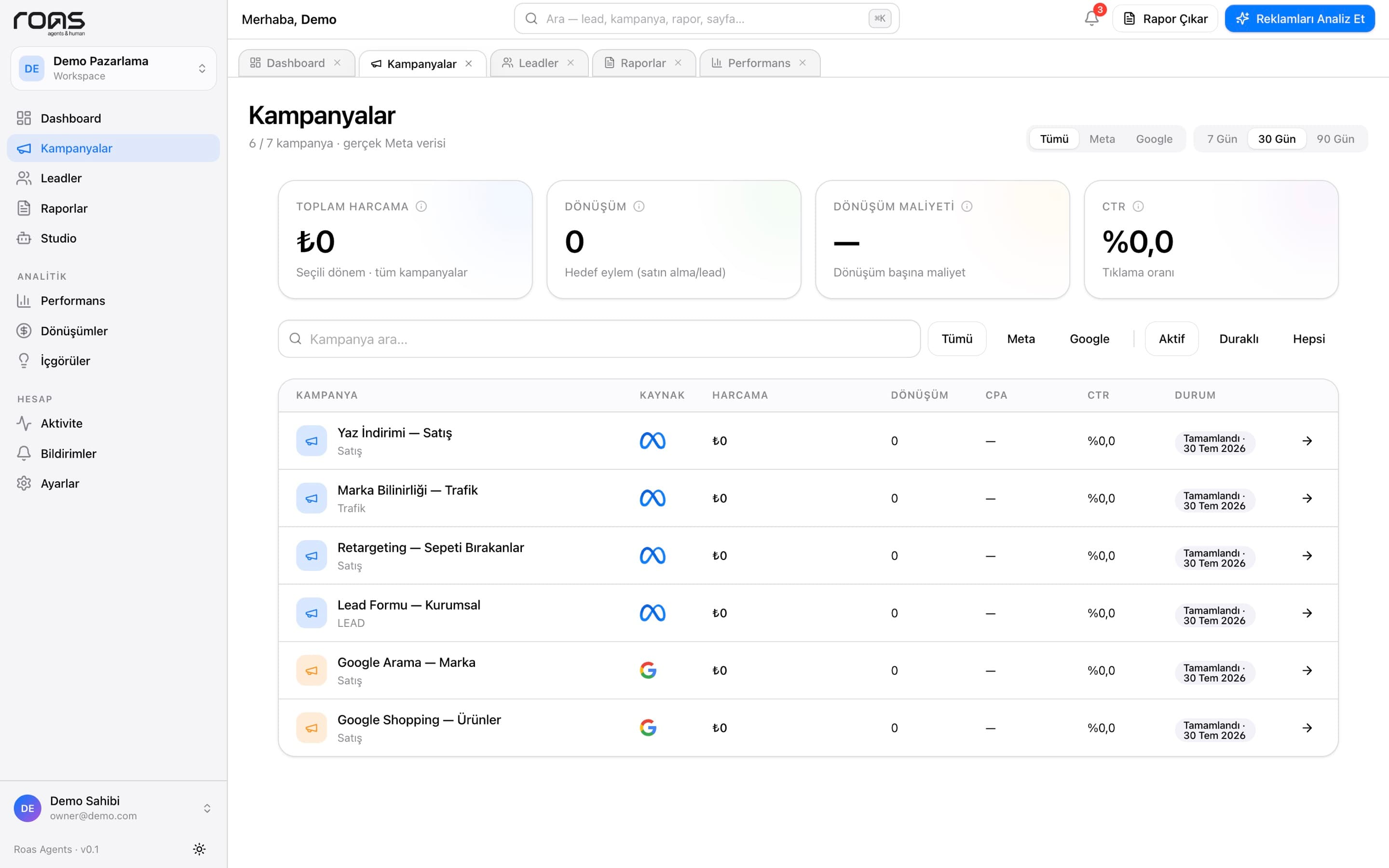The width and height of the screenshot is (1389, 868).
Task: Open Google Arama campaign via arrow icon
Action: tap(1307, 670)
